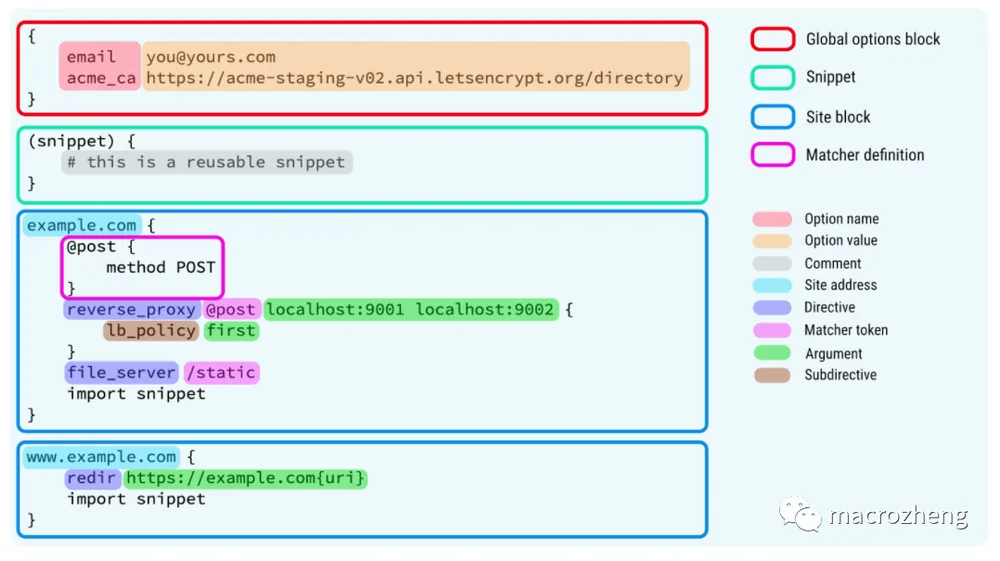Click the green Snippet legend box

coord(772,78)
